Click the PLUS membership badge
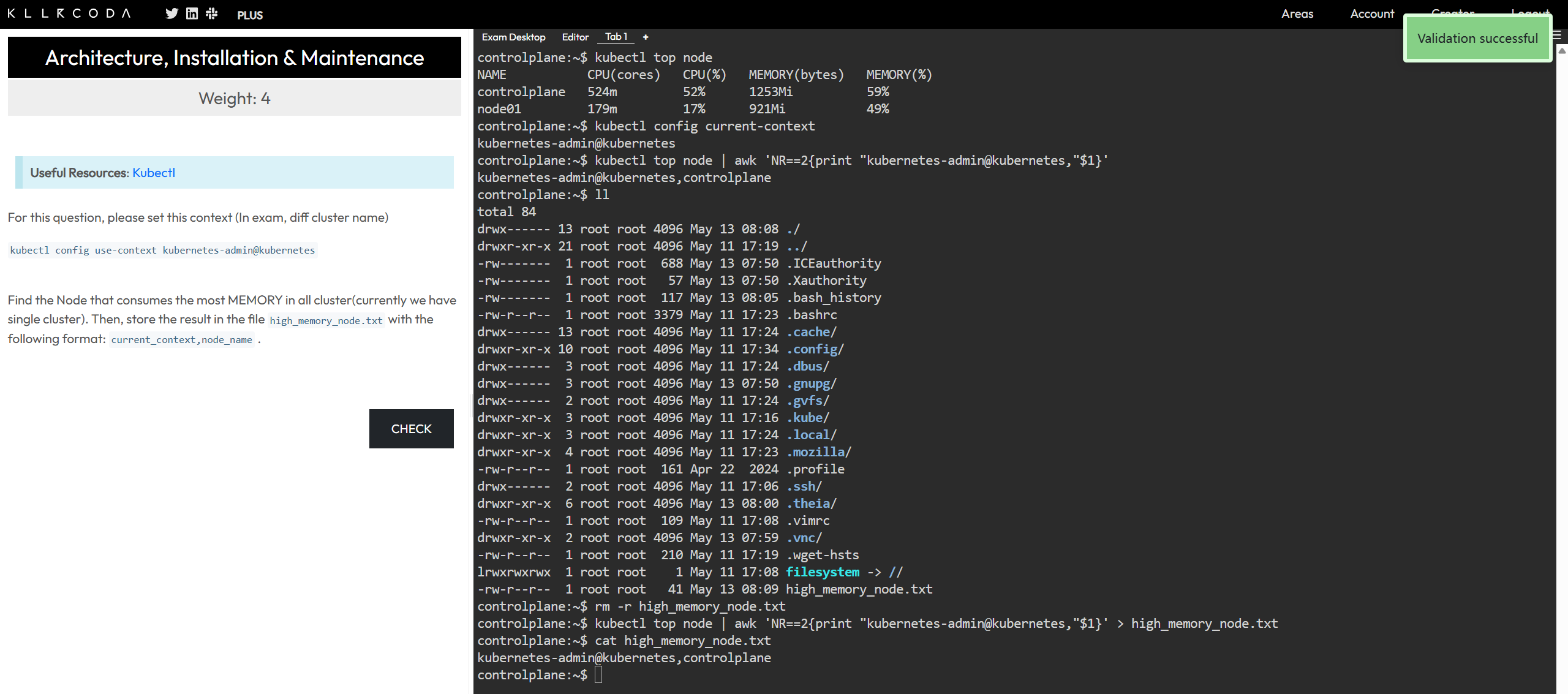 click(x=250, y=15)
